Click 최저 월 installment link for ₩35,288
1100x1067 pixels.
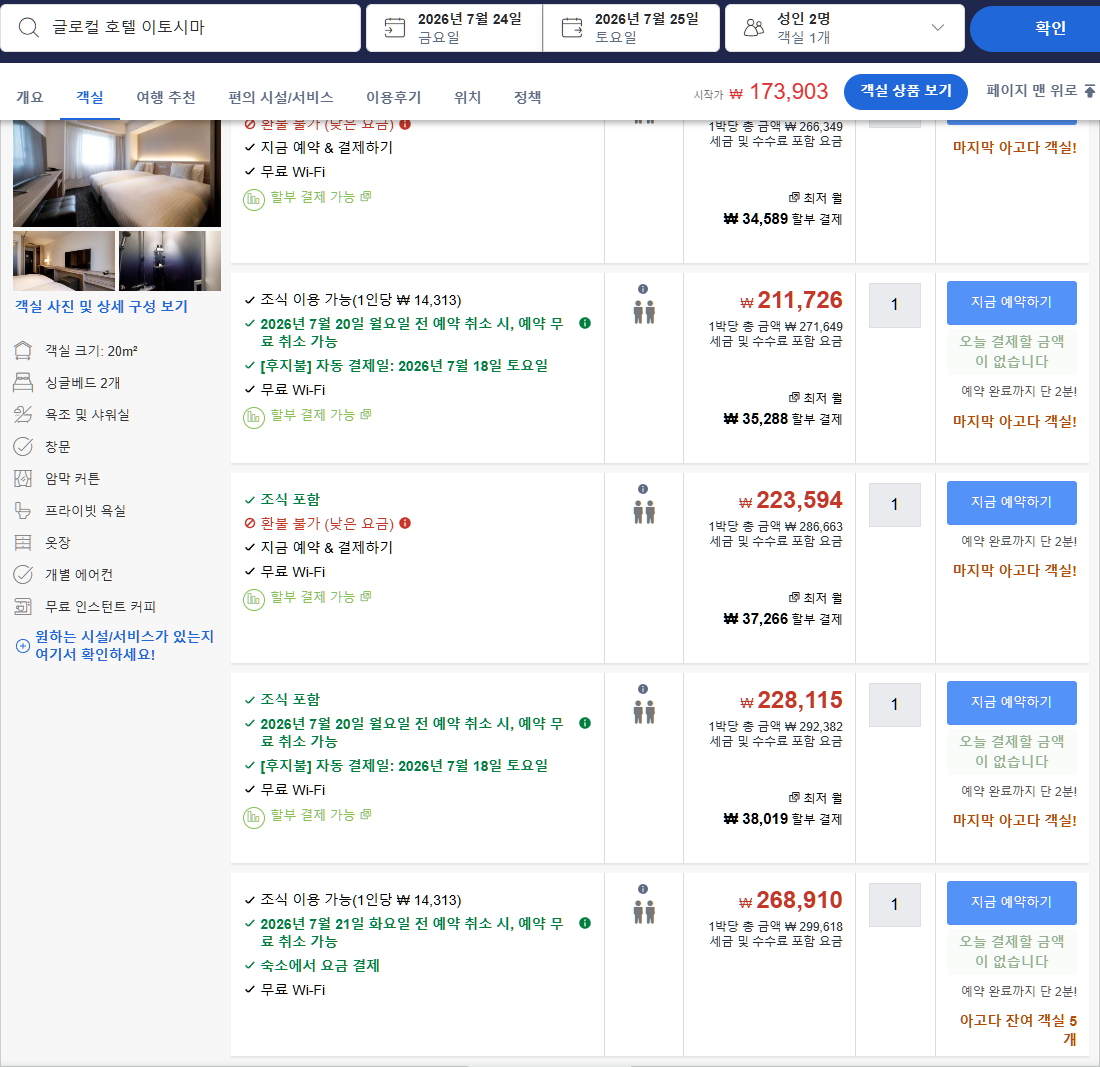coord(815,398)
